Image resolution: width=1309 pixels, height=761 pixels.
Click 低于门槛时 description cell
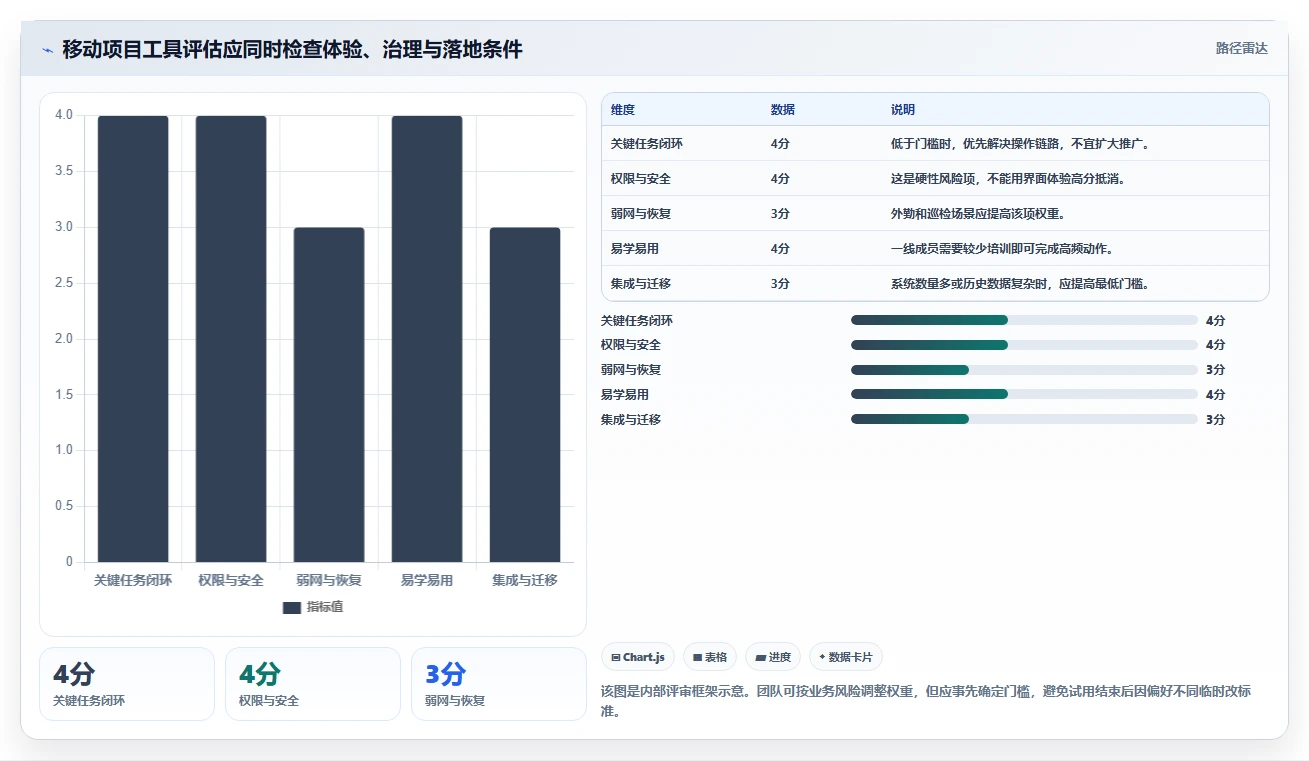[x=1021, y=144]
